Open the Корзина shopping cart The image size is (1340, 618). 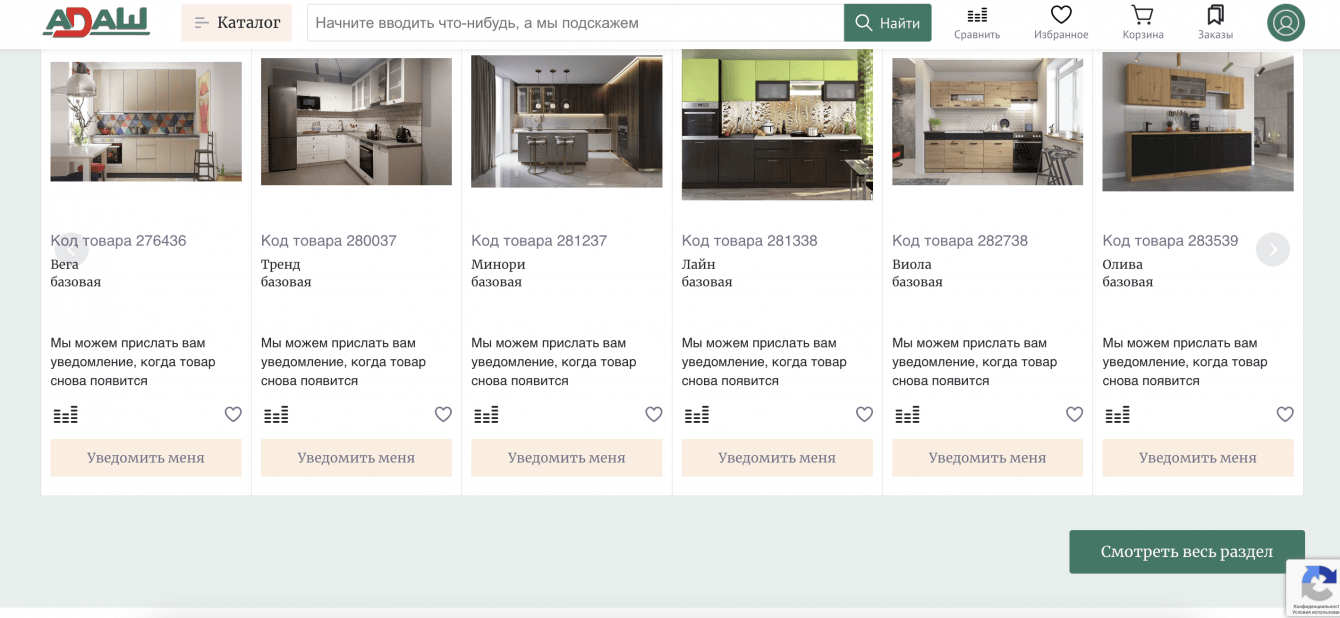(1142, 22)
